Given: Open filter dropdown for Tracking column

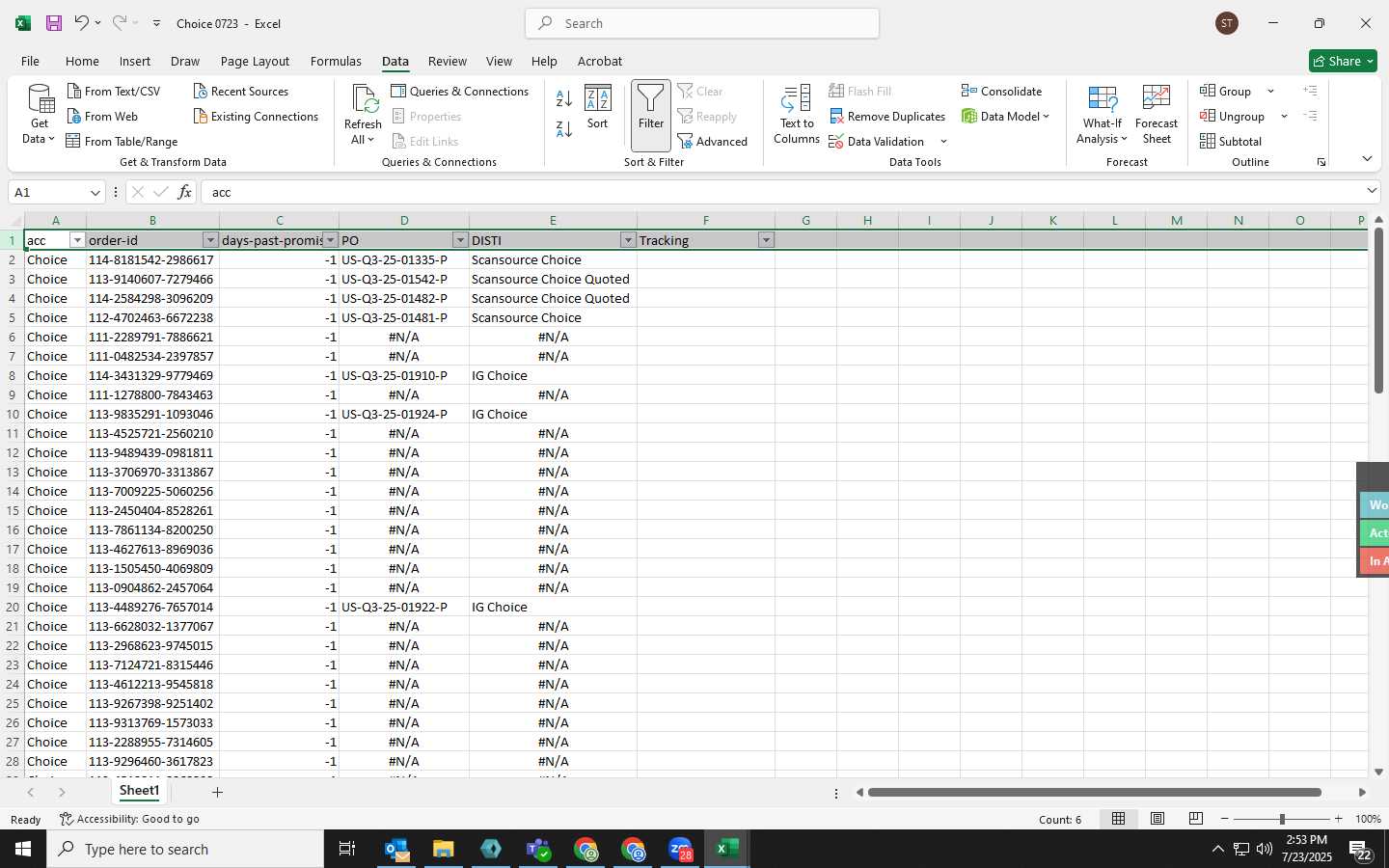Looking at the screenshot, I should 766,240.
